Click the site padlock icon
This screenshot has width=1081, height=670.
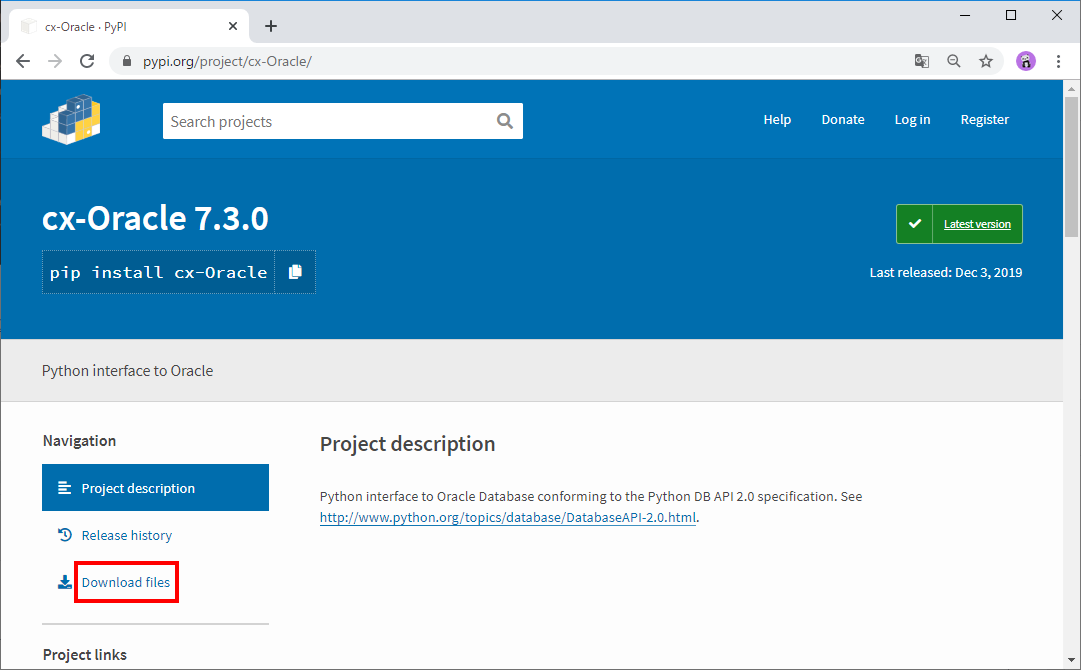click(127, 61)
